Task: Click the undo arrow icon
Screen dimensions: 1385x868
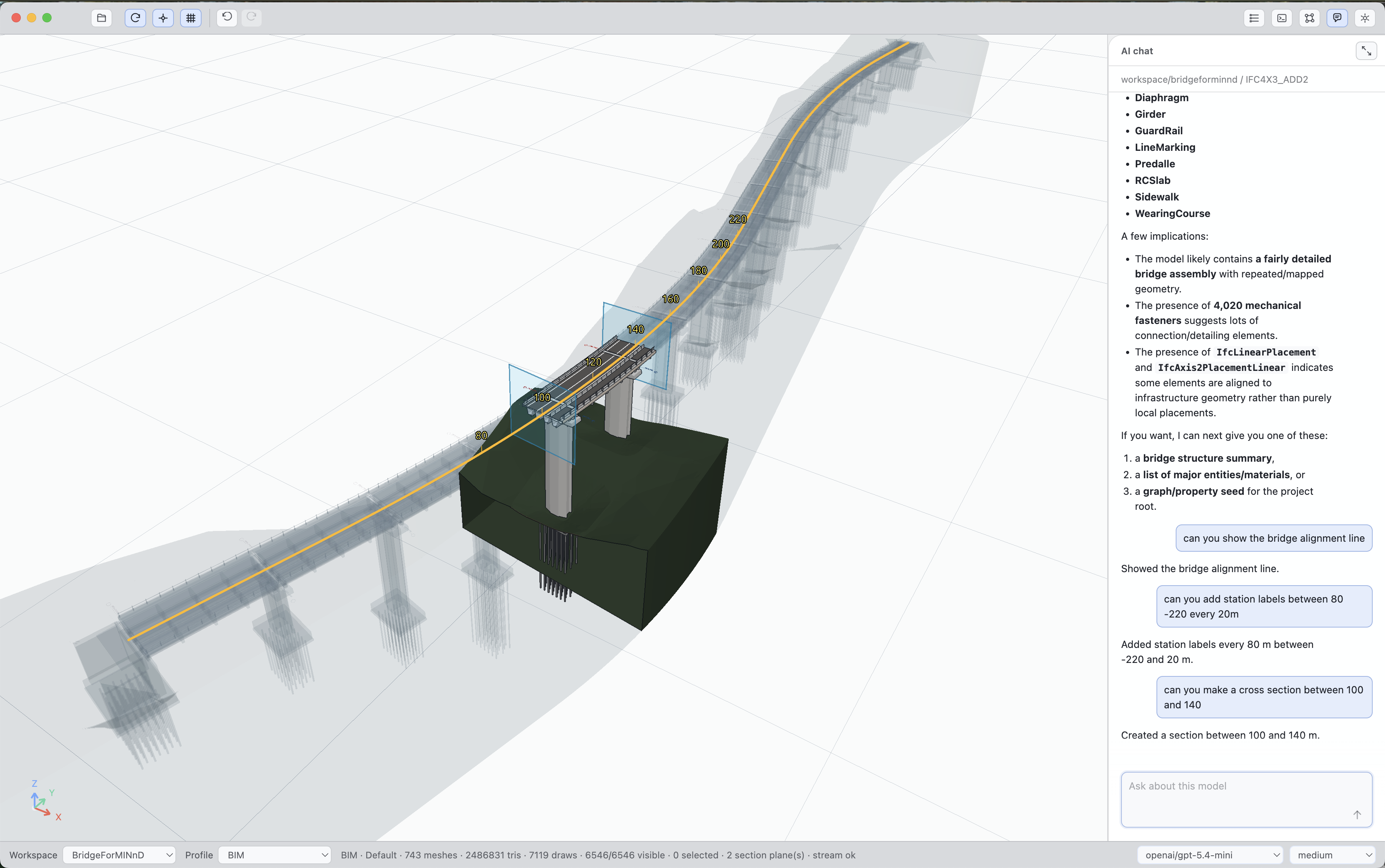Action: pyautogui.click(x=227, y=17)
